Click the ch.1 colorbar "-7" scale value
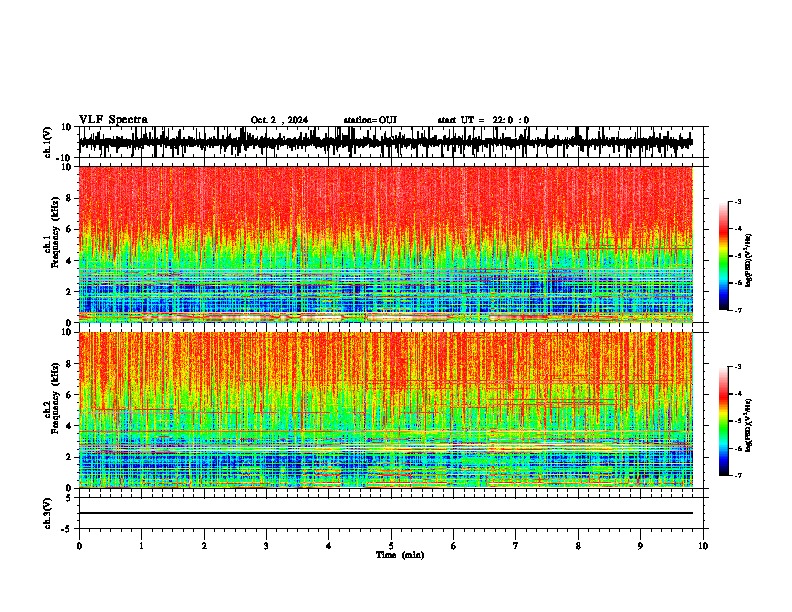 click(x=738, y=310)
